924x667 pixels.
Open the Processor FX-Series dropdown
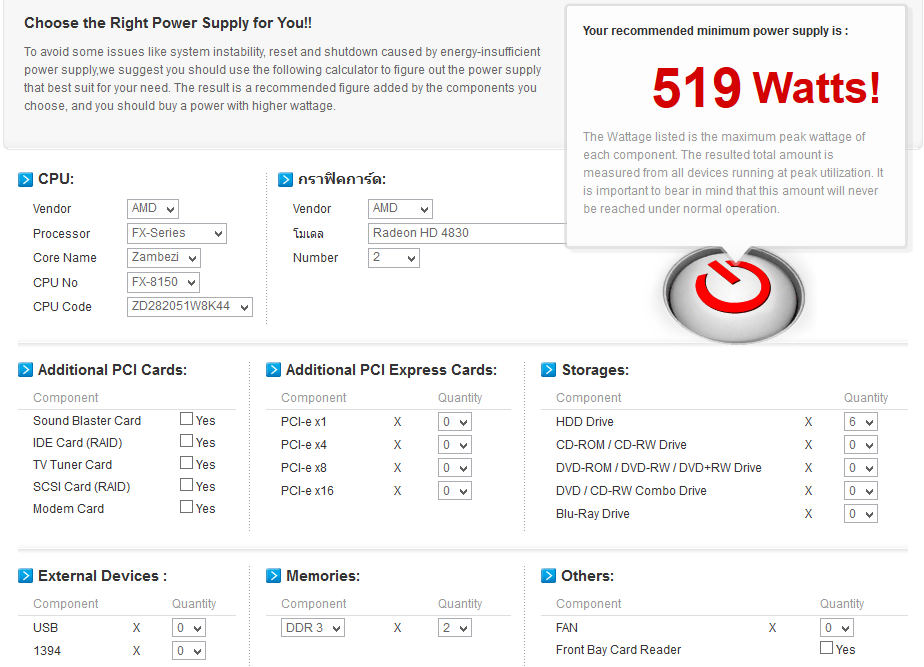tap(177, 233)
